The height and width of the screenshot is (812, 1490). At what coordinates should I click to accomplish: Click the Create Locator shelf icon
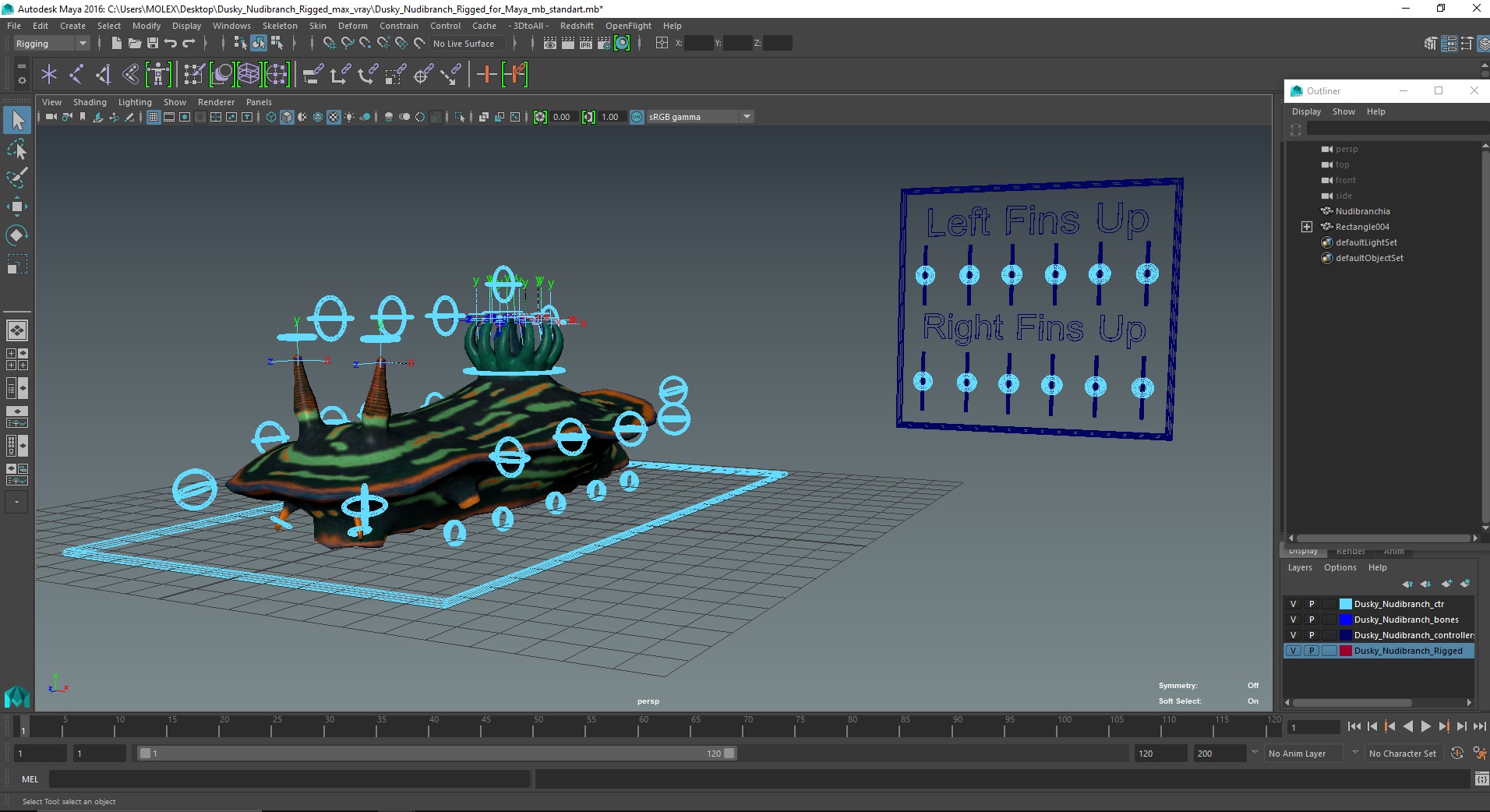(x=49, y=74)
